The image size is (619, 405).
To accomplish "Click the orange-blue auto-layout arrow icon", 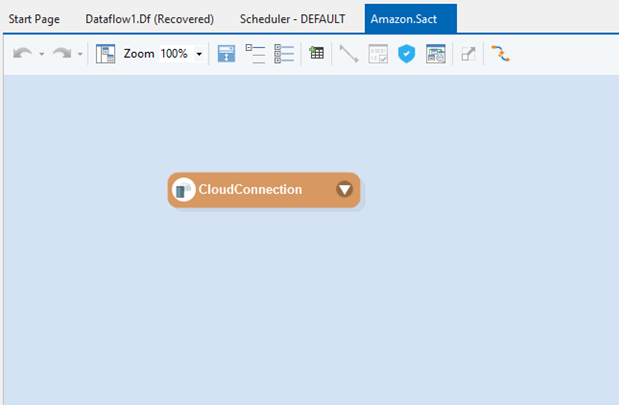I will coord(500,54).
